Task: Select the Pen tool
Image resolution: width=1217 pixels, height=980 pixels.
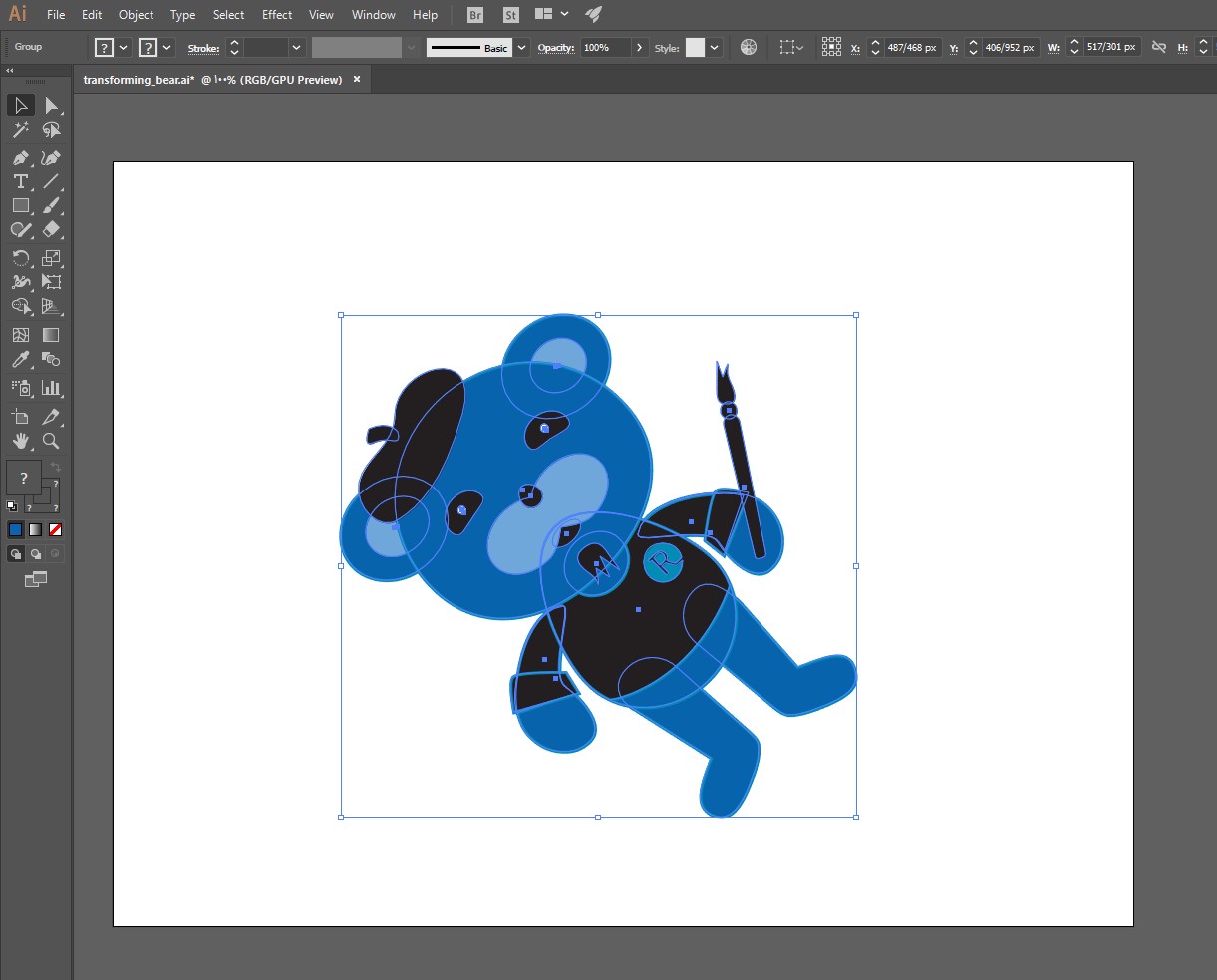Action: [20, 158]
